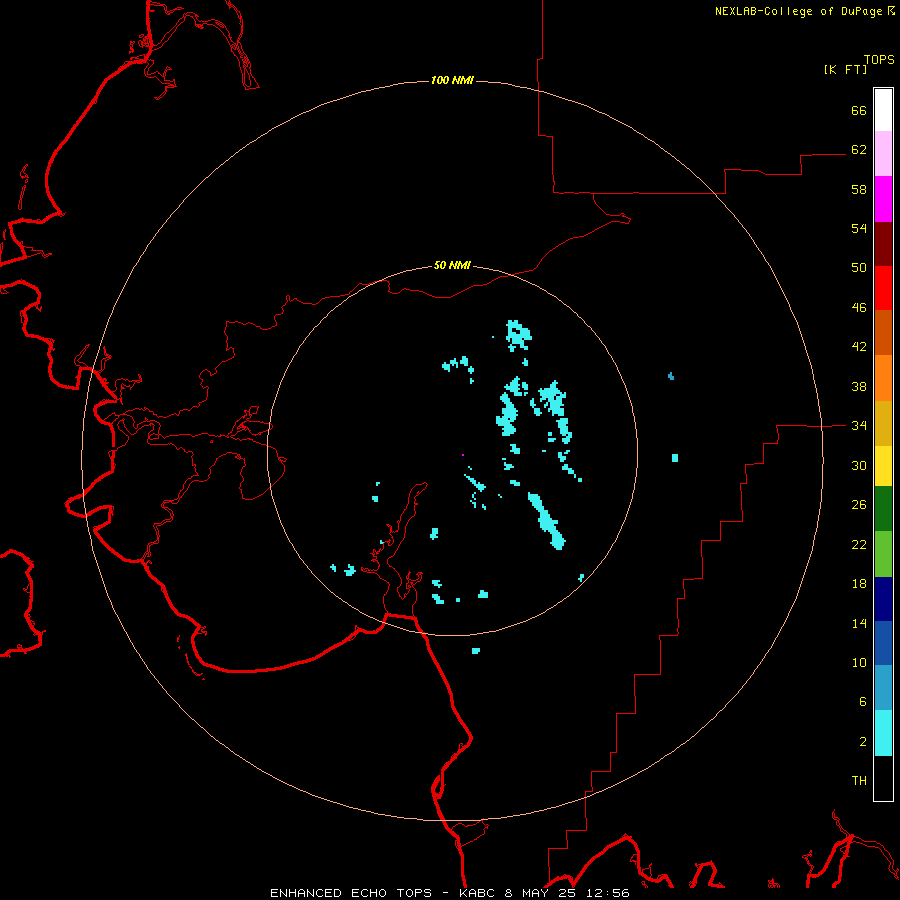
Task: Click the KABC 8 MAY 25 12:56 timestamp
Action: (x=544, y=893)
